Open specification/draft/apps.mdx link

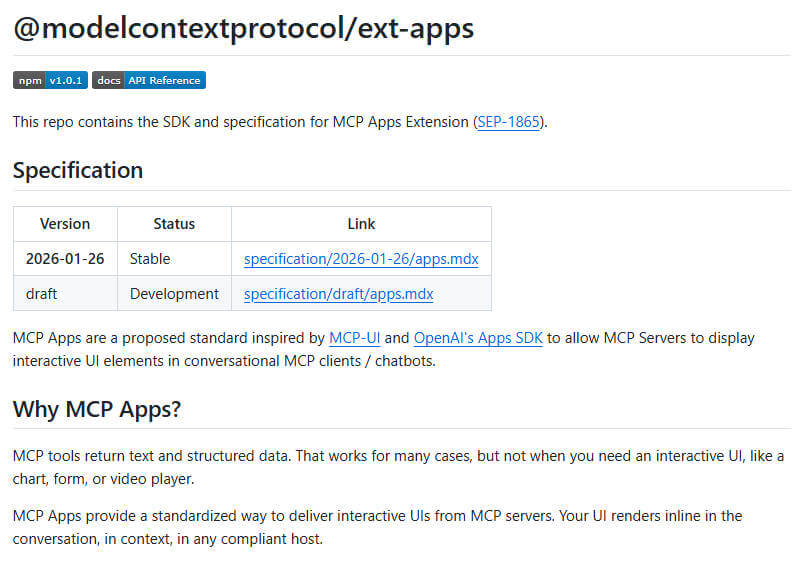(x=338, y=294)
